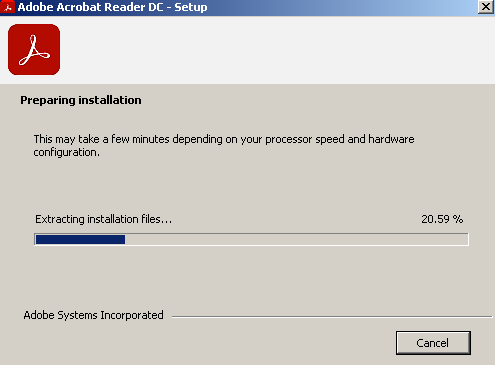Click the white swoosh symbol inside red logo
The width and height of the screenshot is (495, 365).
tap(34, 50)
